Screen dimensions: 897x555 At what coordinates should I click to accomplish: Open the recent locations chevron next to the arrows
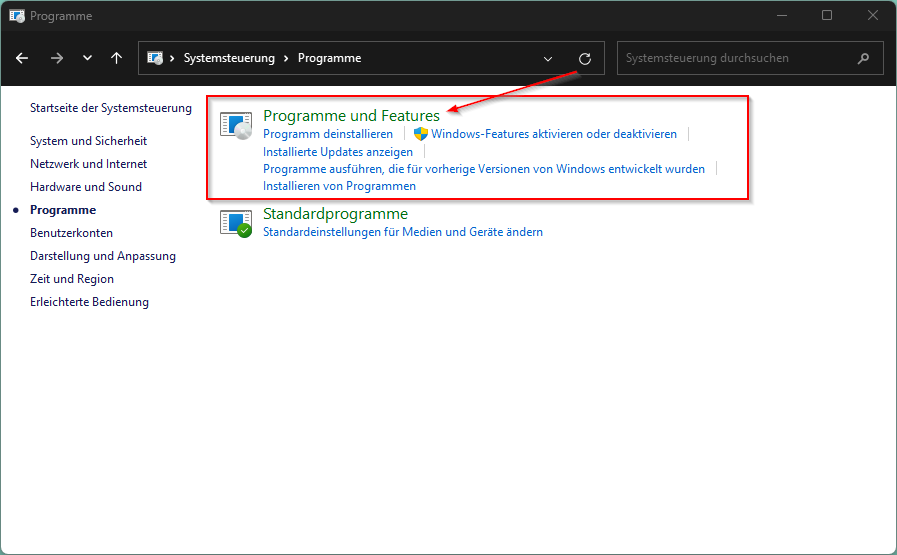(x=87, y=58)
